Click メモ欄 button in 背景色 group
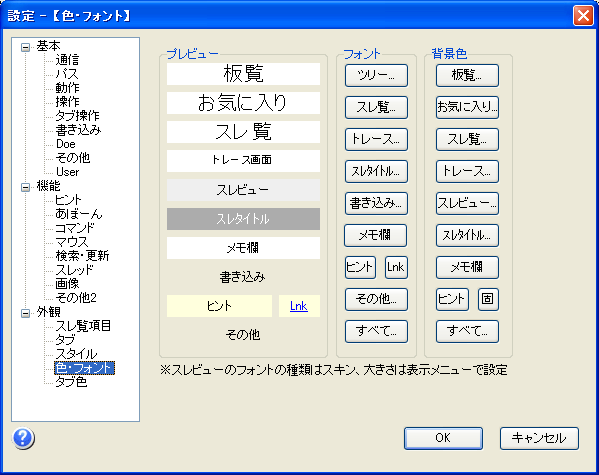 [467, 267]
